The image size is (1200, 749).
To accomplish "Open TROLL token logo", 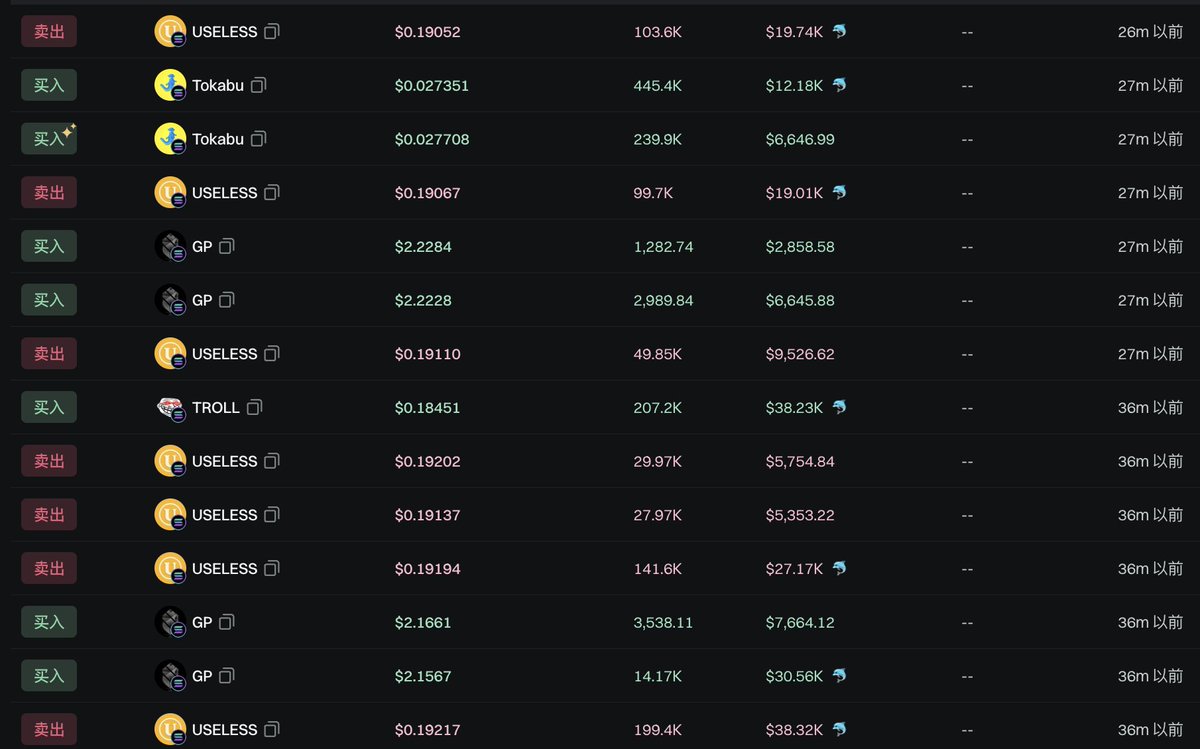I will (x=170, y=407).
